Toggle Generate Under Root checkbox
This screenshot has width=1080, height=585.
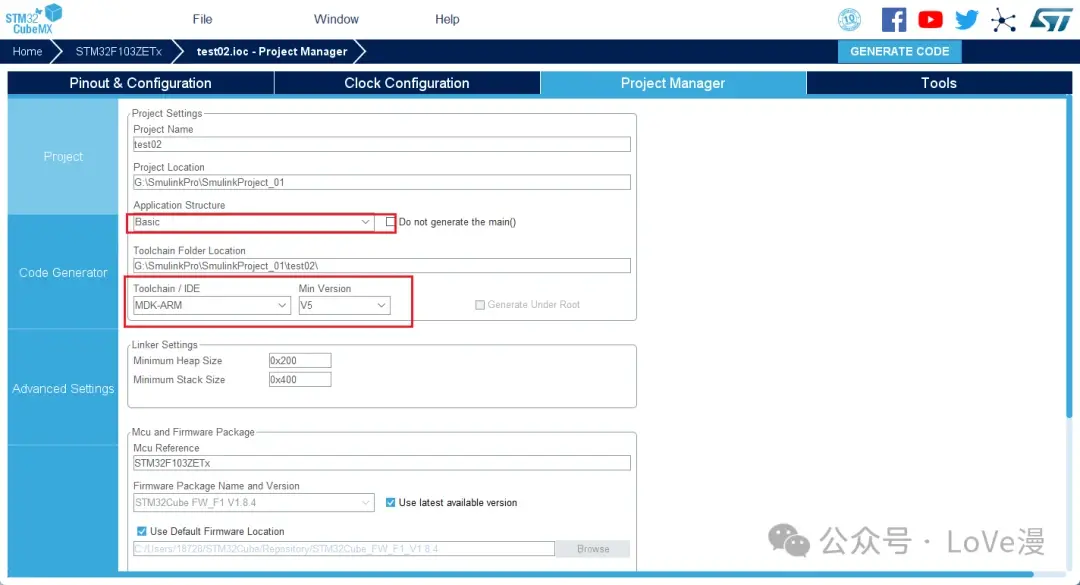(480, 305)
